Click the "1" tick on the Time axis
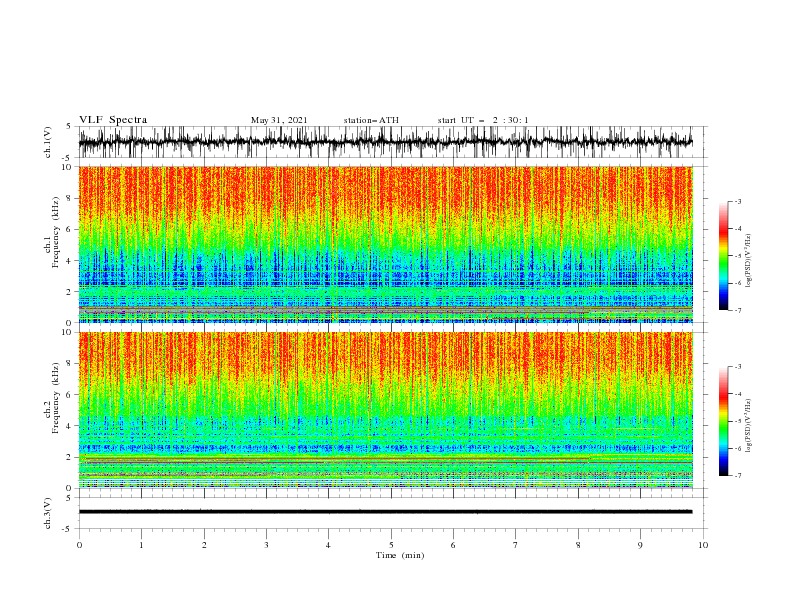 pyautogui.click(x=141, y=545)
